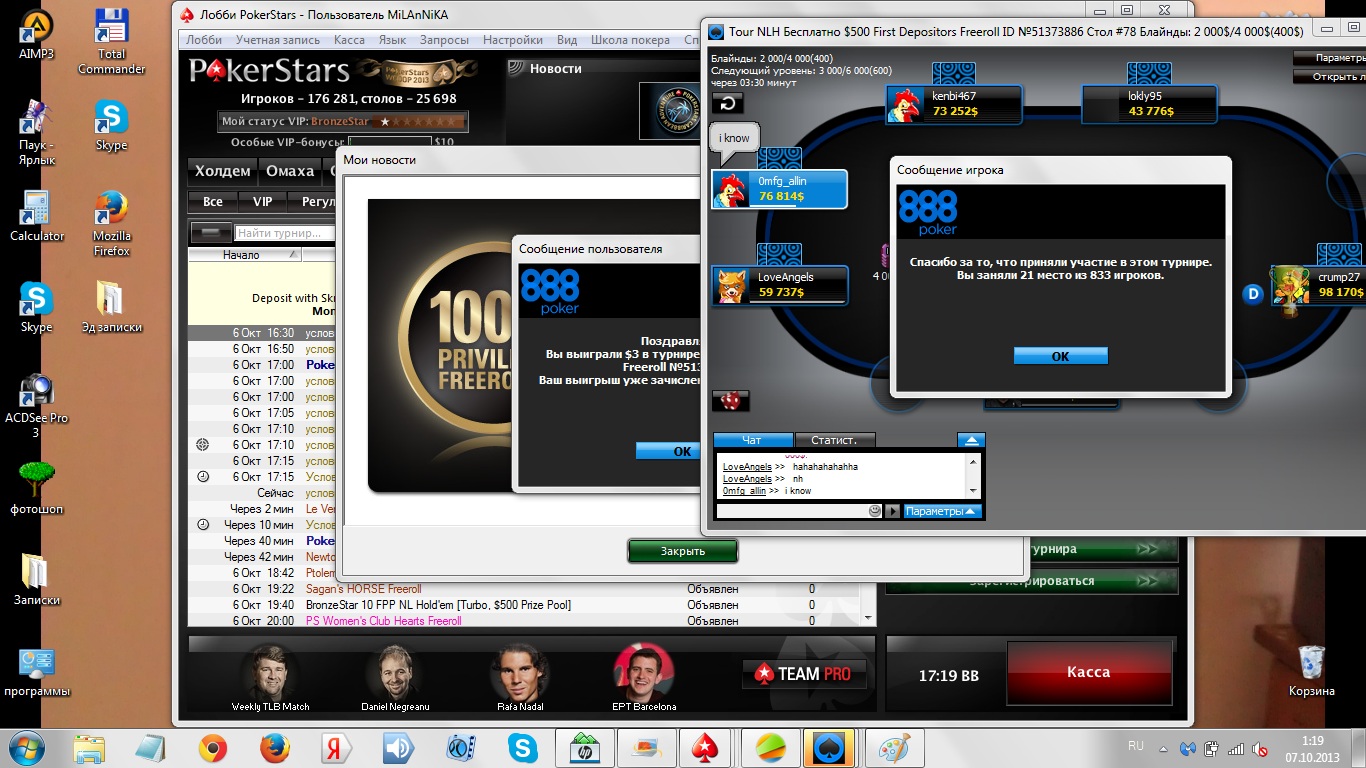Viewport: 1366px width, 768px height.
Task: Open the Лобби menu in PokerStars
Action: tap(204, 40)
